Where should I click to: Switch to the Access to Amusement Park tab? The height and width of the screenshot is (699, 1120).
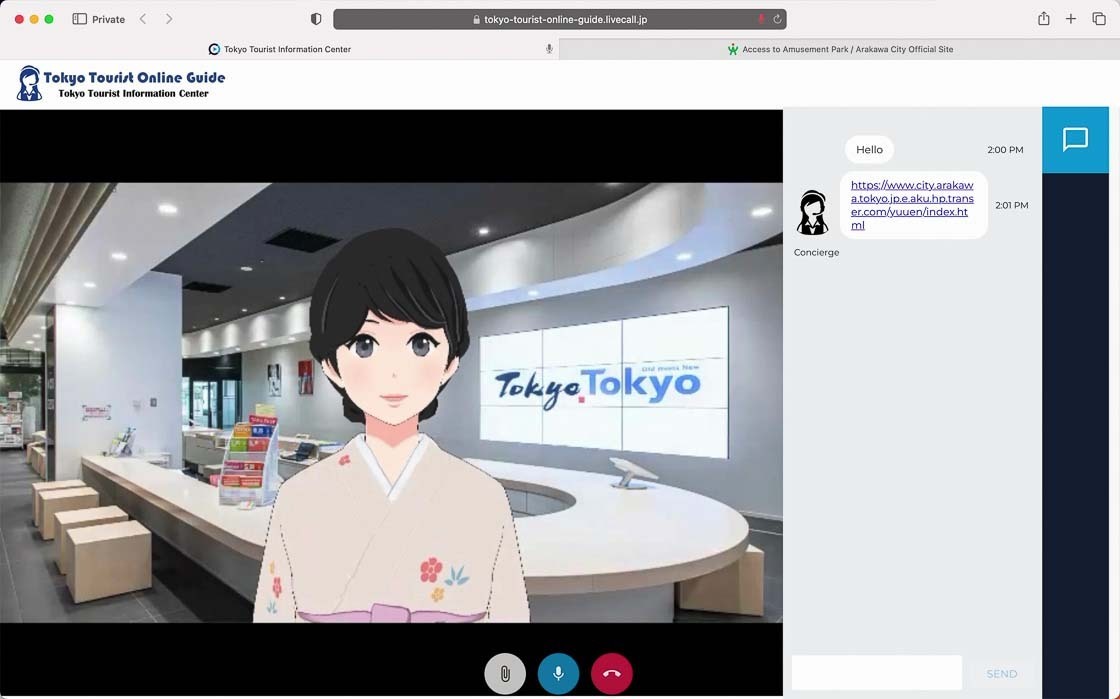point(839,49)
